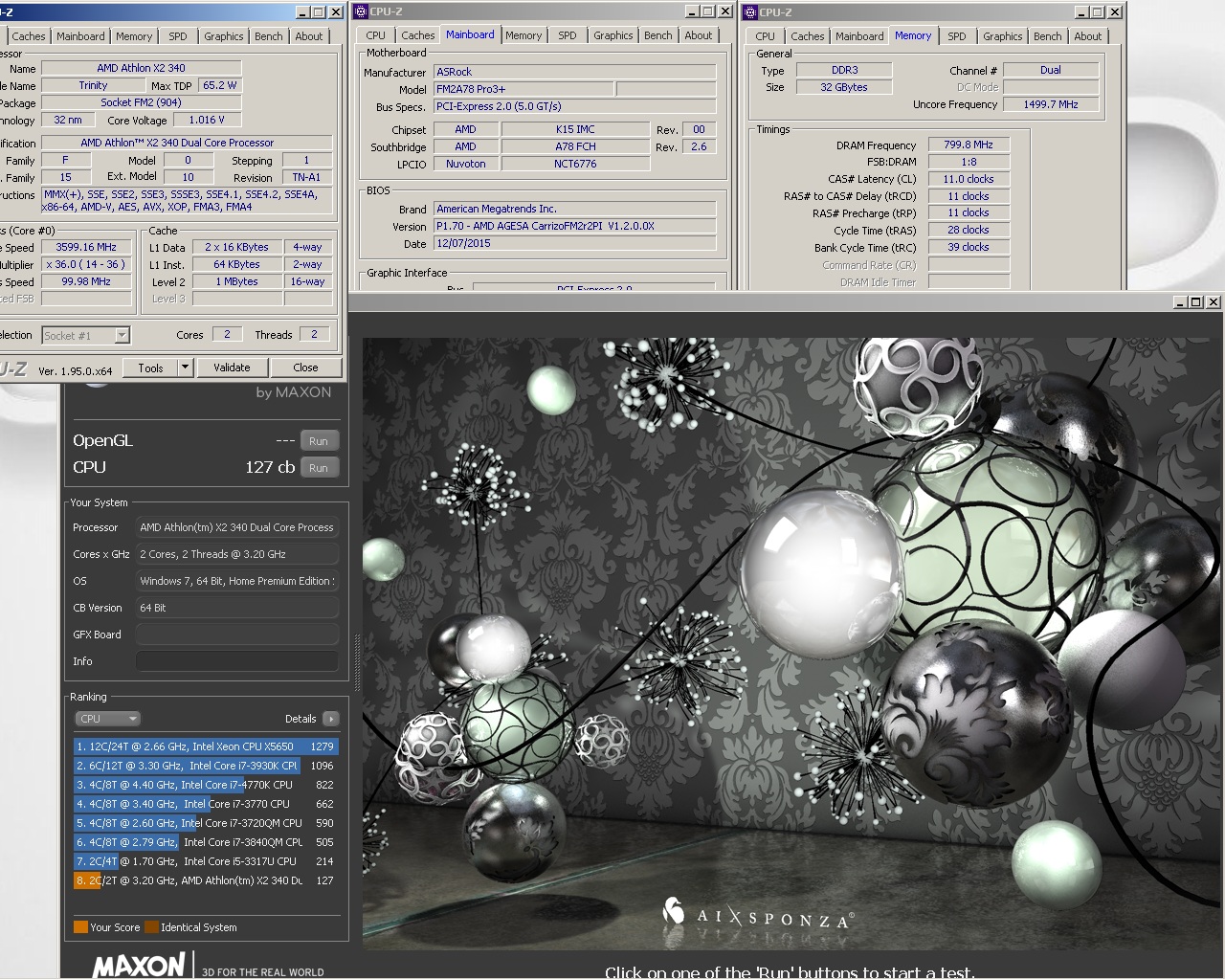Click the CAS# Latency value 11.0 clocks
1225x980 pixels.
[969, 179]
